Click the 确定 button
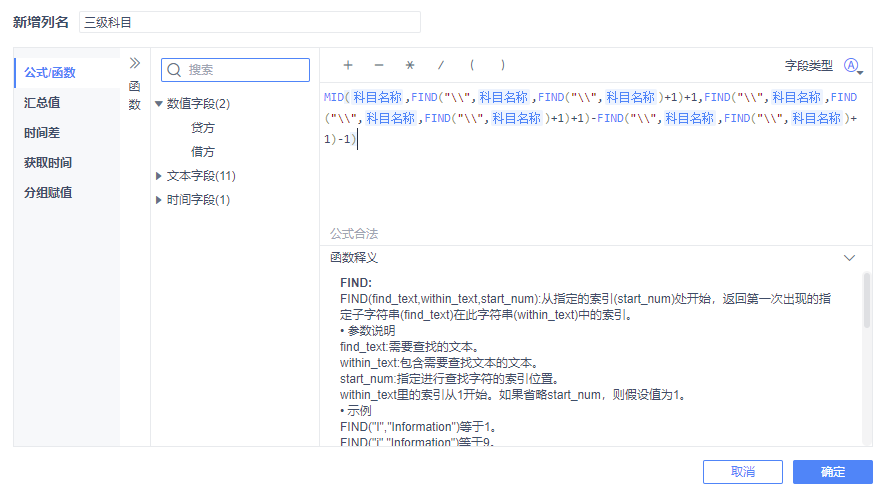Viewport: 884px width, 495px height. pyautogui.click(x=832, y=472)
